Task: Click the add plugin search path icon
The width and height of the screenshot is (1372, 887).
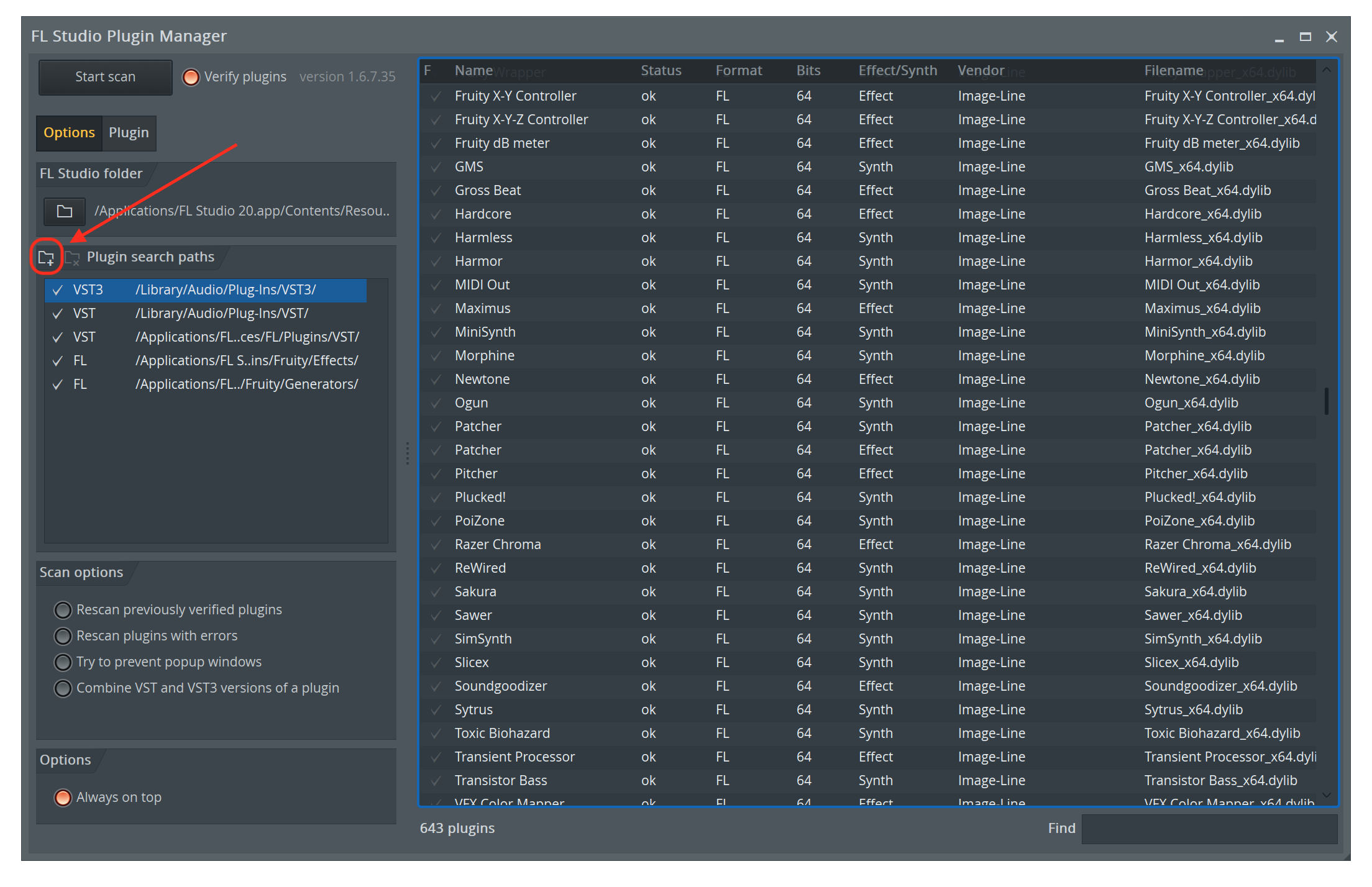Action: click(47, 257)
